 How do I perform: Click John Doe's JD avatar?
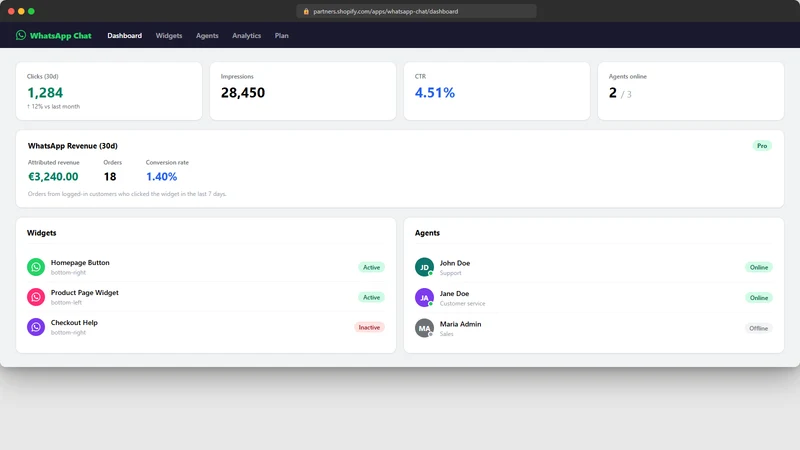(x=424, y=267)
